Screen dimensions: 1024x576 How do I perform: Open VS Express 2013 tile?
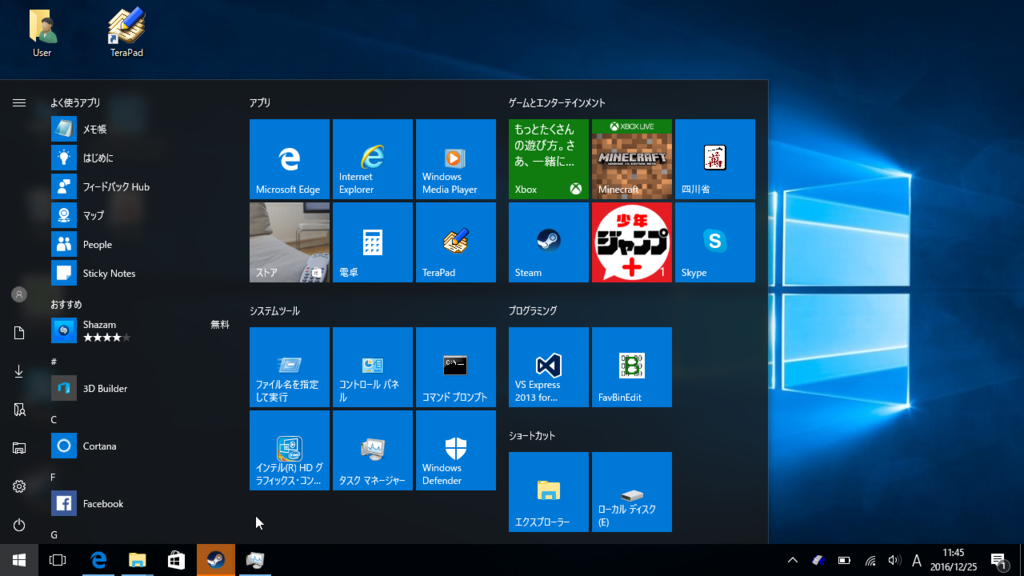click(x=549, y=367)
